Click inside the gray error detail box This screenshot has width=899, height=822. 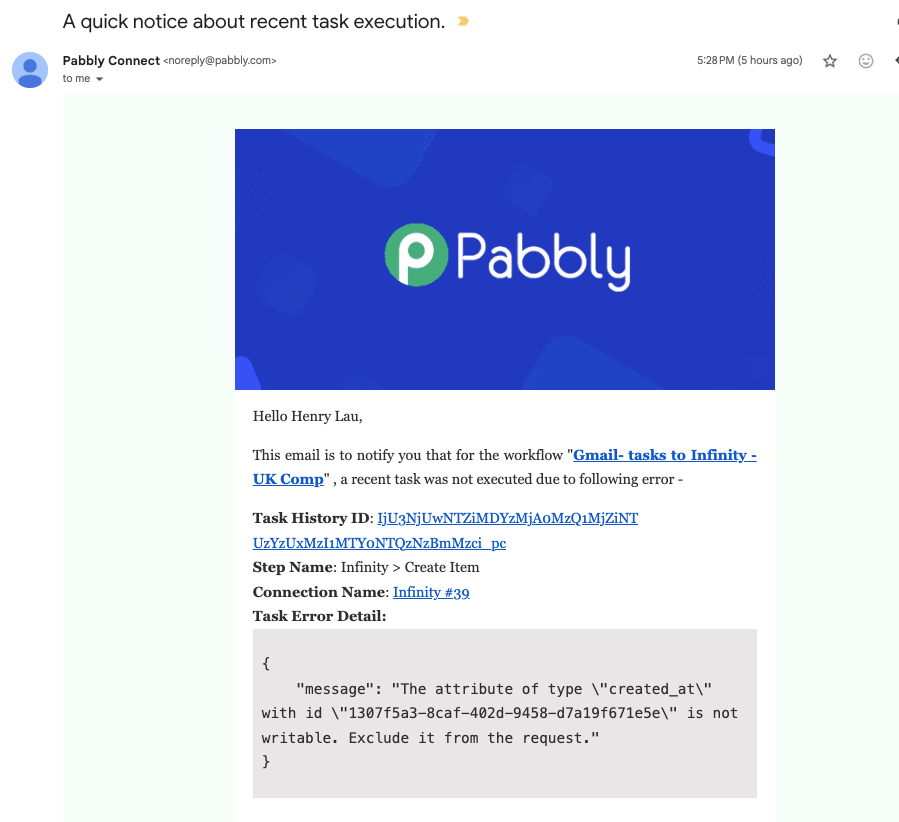pyautogui.click(x=505, y=713)
